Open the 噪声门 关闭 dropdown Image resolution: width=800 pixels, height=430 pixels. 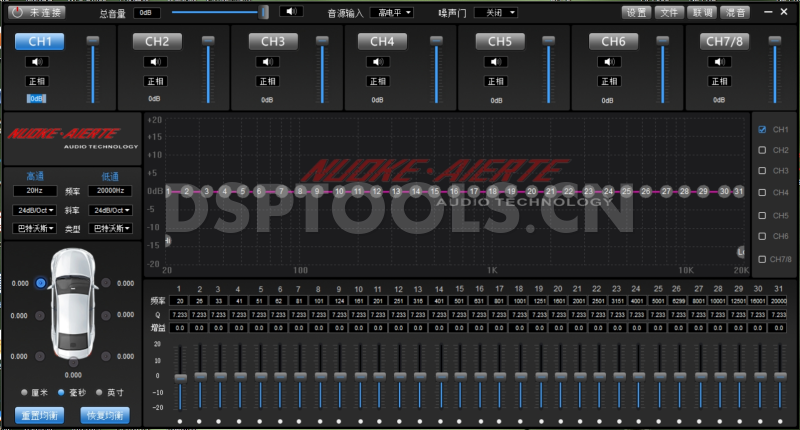pyautogui.click(x=496, y=13)
